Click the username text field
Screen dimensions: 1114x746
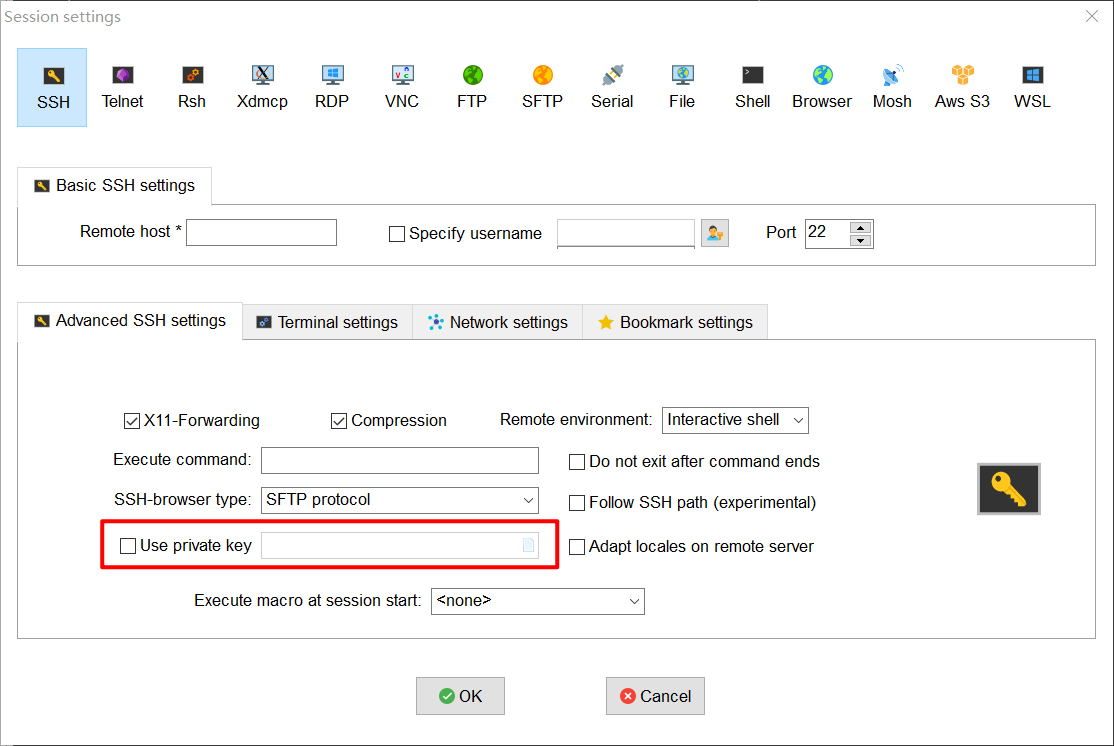pyautogui.click(x=626, y=233)
